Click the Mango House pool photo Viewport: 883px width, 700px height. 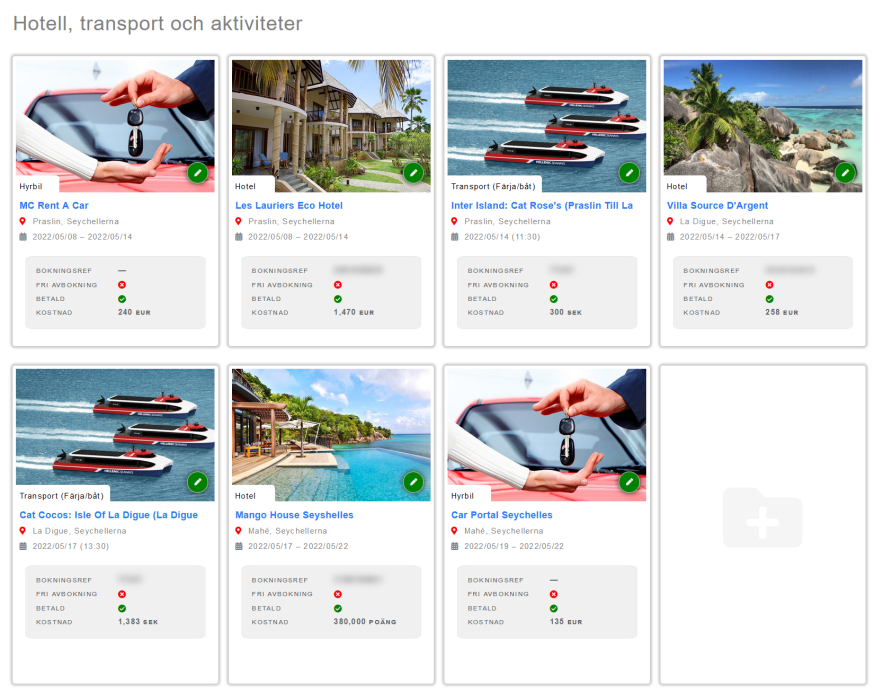tap(330, 430)
